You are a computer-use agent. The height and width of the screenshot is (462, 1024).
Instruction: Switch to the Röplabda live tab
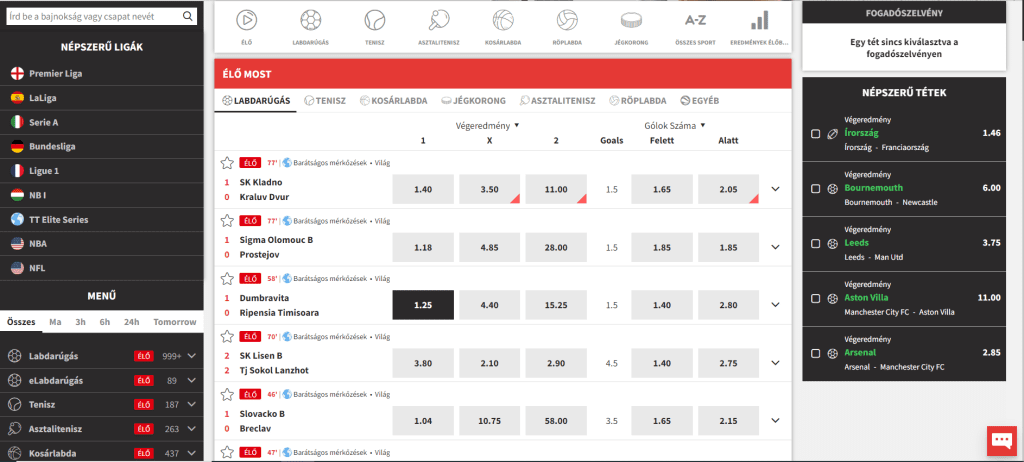(x=638, y=101)
